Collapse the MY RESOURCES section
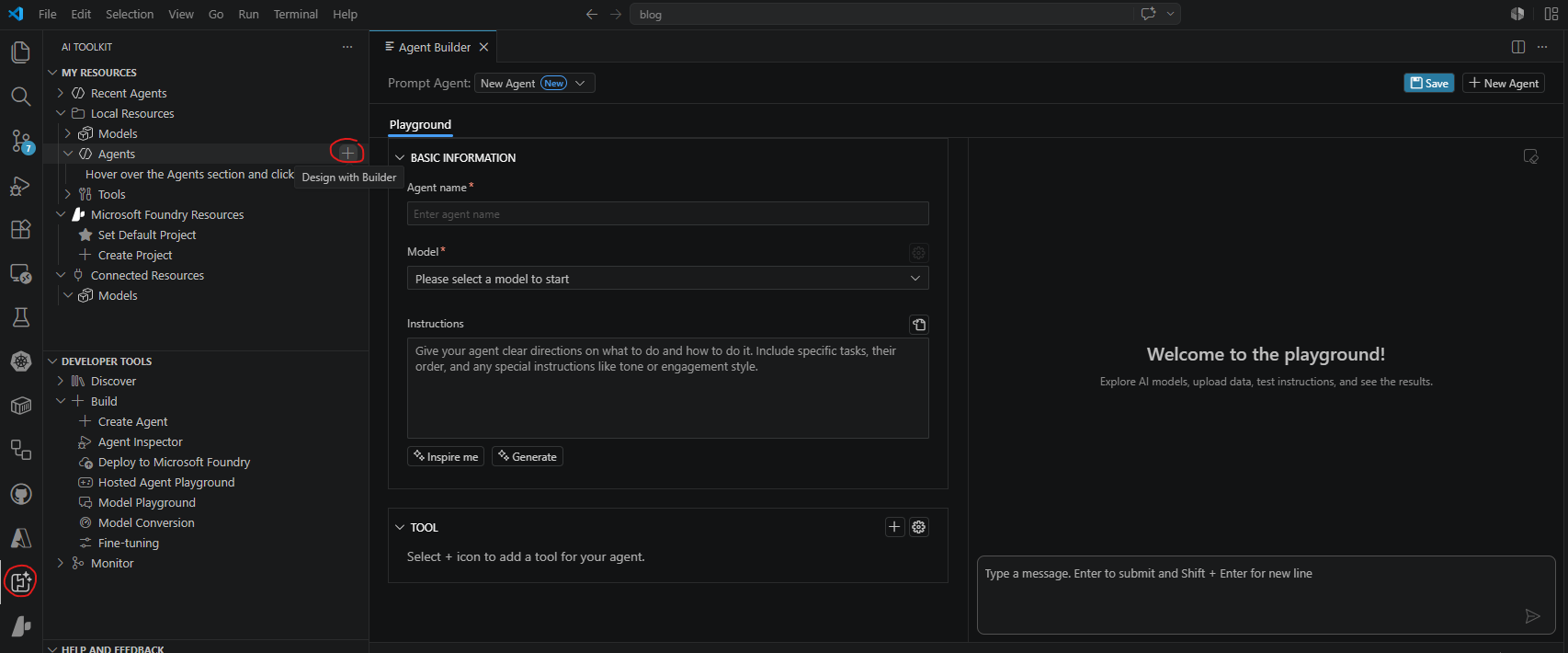This screenshot has width=1568, height=653. point(52,73)
